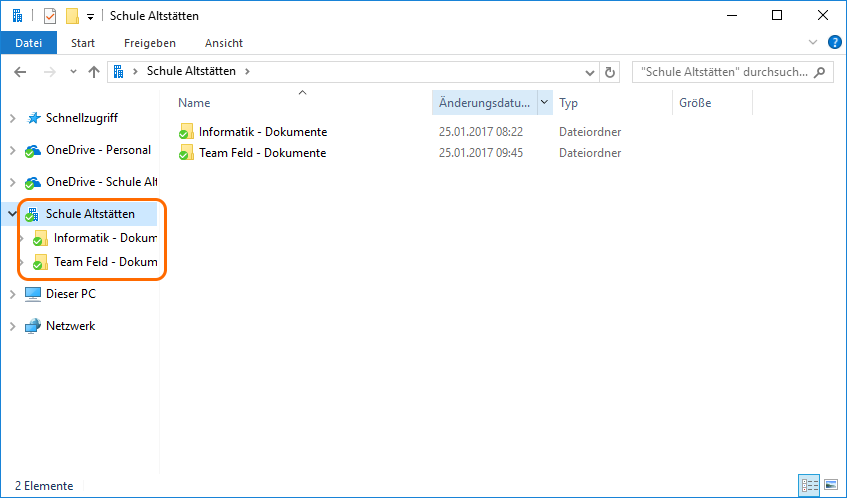Screen dimensions: 847x498
Task: Expand the Dieser PC tree node
Action: tap(12, 294)
